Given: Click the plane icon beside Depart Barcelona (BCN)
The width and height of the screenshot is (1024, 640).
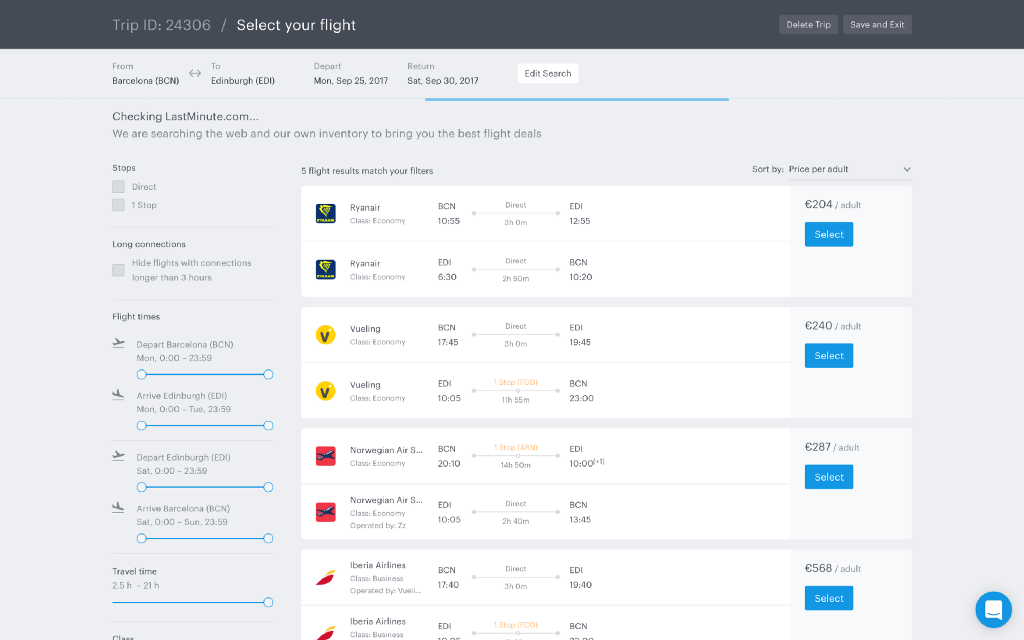Looking at the screenshot, I should (118, 343).
